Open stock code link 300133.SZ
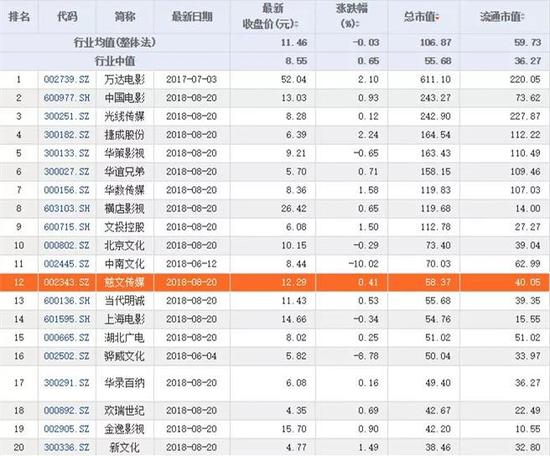 point(67,153)
